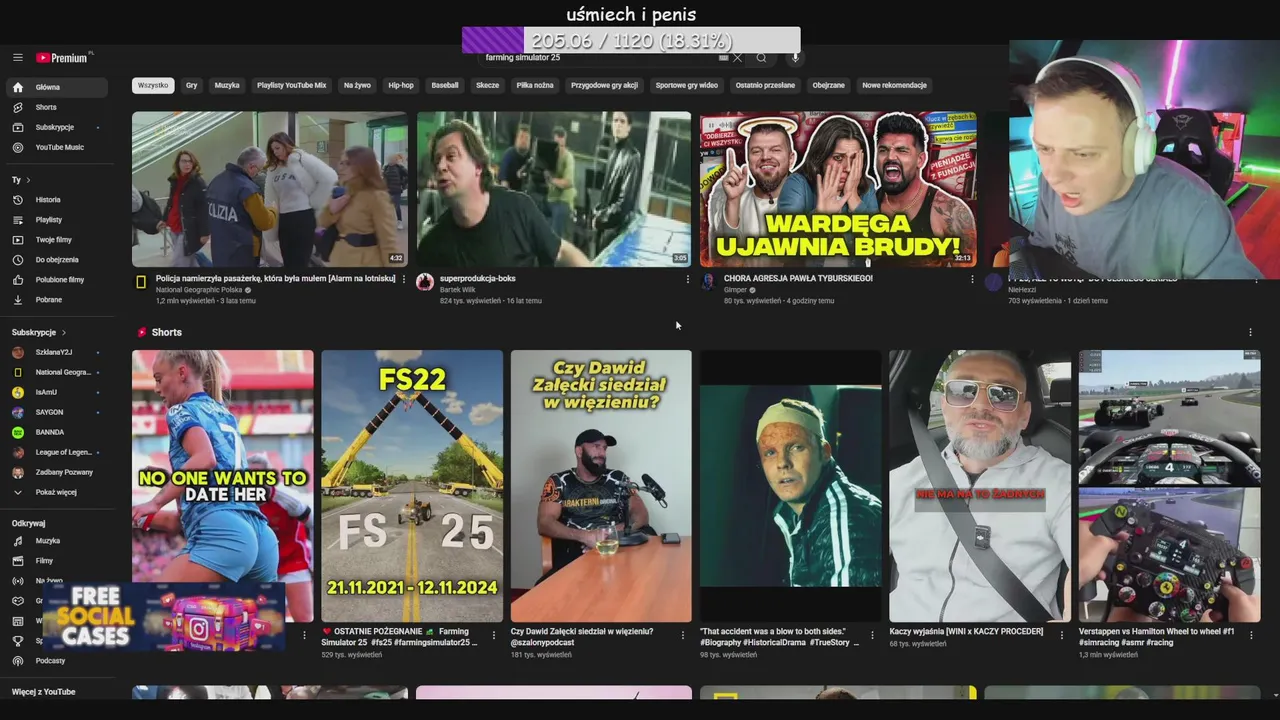Open options for superprodukcja-boks video
The width and height of the screenshot is (1280, 720).
point(688,280)
